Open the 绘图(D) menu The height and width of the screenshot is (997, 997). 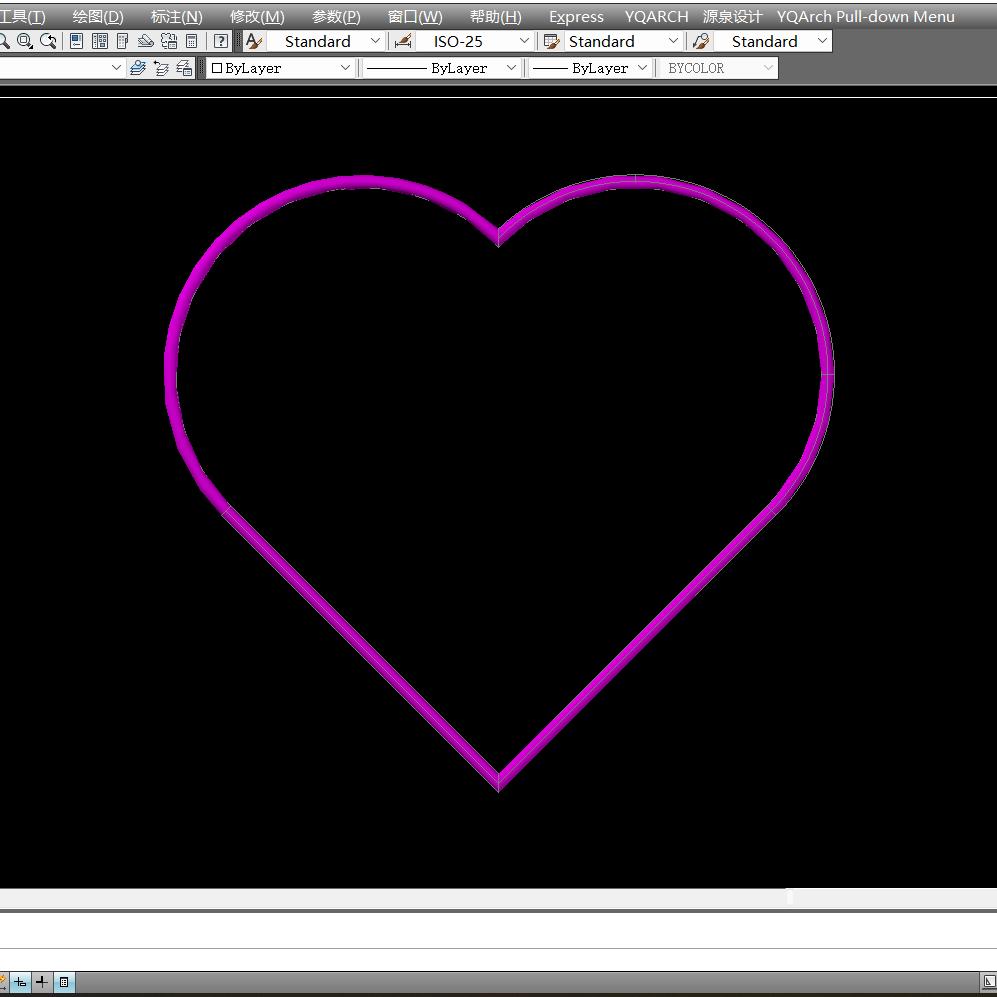pos(98,16)
